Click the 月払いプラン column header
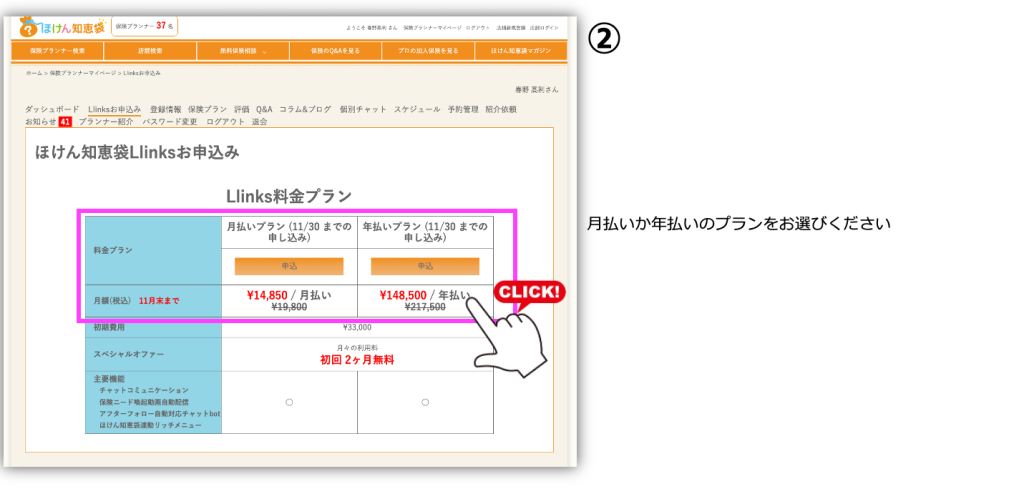The image size is (1024, 504). [x=289, y=232]
